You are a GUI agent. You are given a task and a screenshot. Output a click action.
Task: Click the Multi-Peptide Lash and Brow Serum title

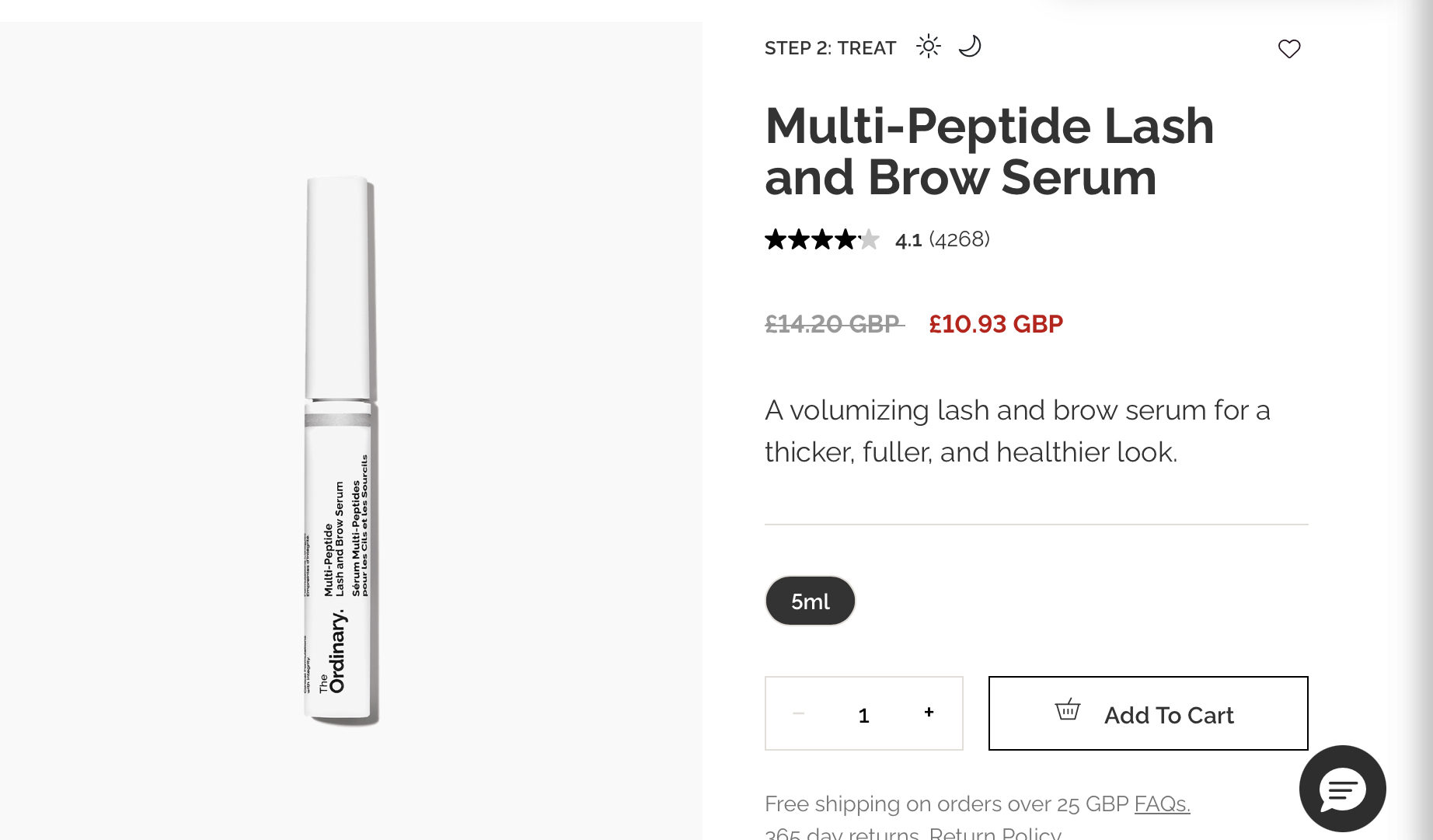pos(988,152)
